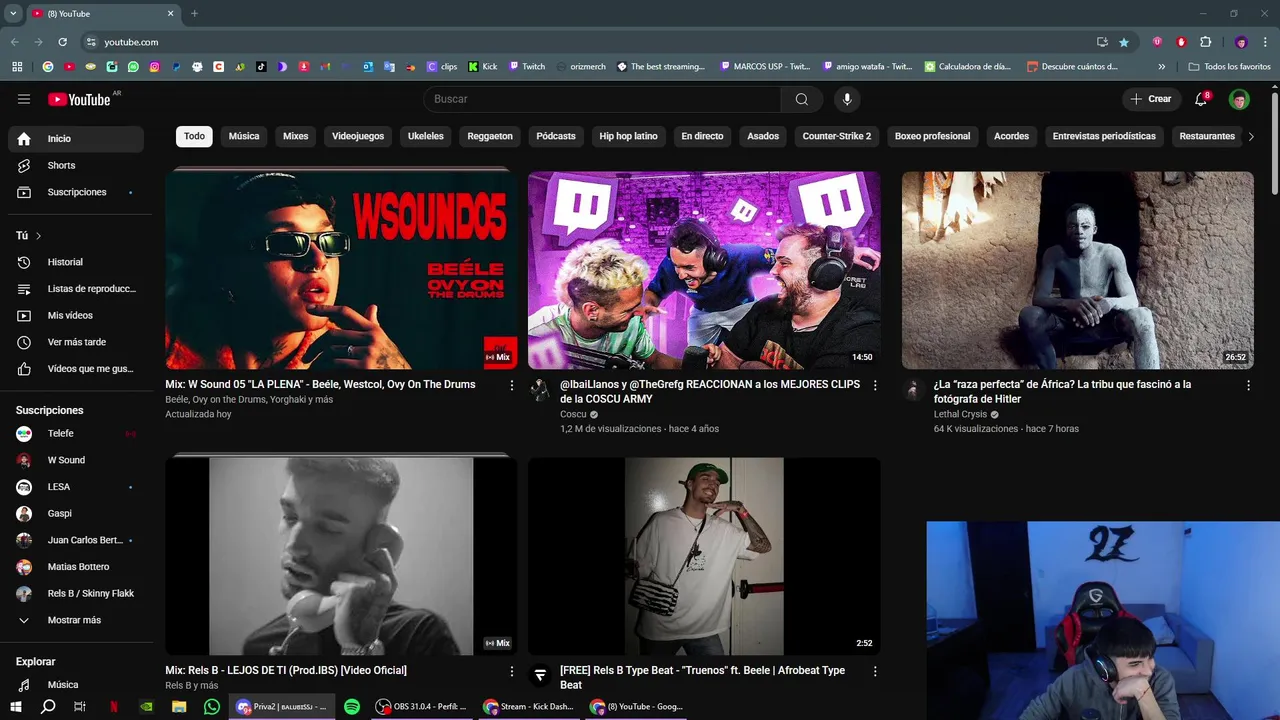Viewport: 1280px width, 720px height.
Task: Click the YouTube logo
Action: 79,99
